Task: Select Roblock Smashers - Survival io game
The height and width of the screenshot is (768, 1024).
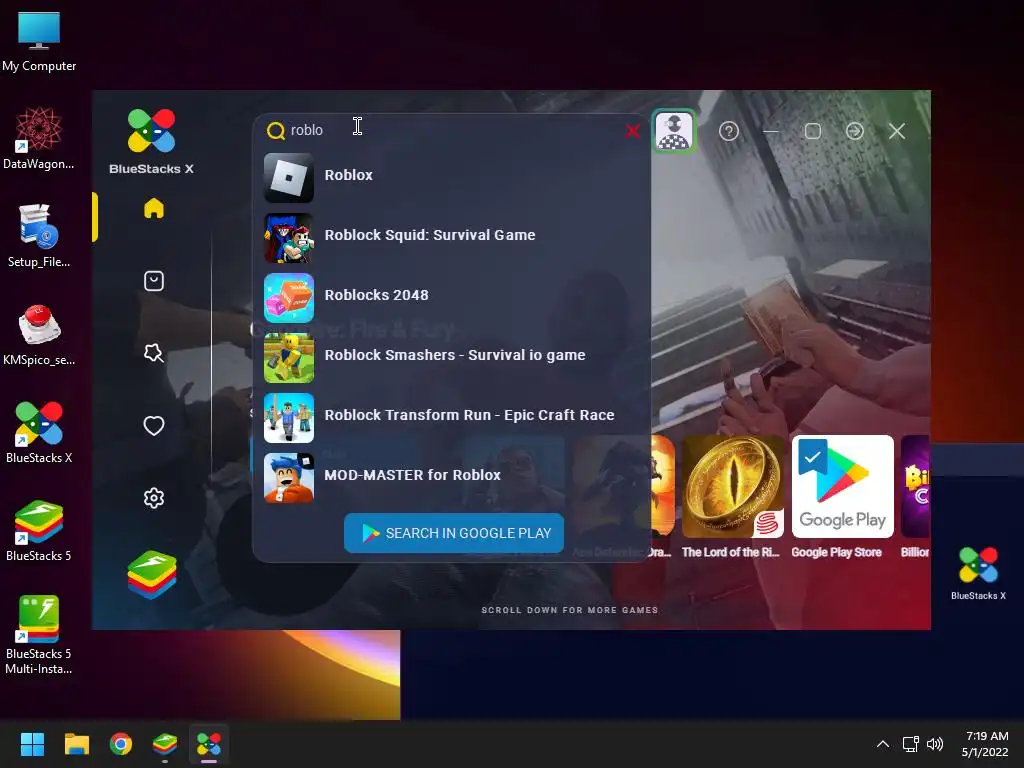Action: click(452, 358)
